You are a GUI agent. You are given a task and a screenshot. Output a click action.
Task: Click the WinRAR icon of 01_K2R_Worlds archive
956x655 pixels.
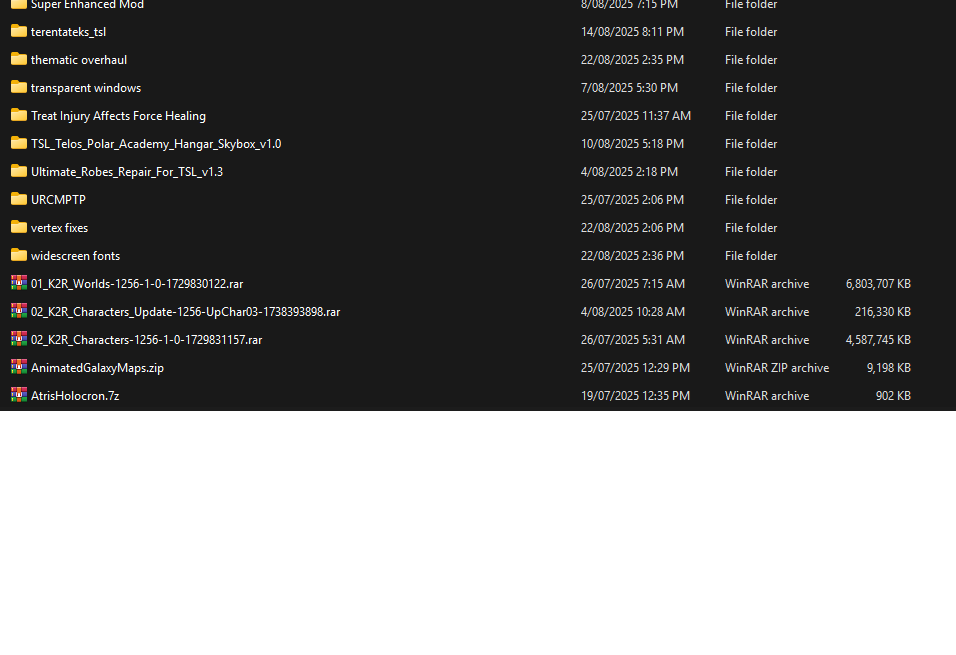tap(19, 283)
